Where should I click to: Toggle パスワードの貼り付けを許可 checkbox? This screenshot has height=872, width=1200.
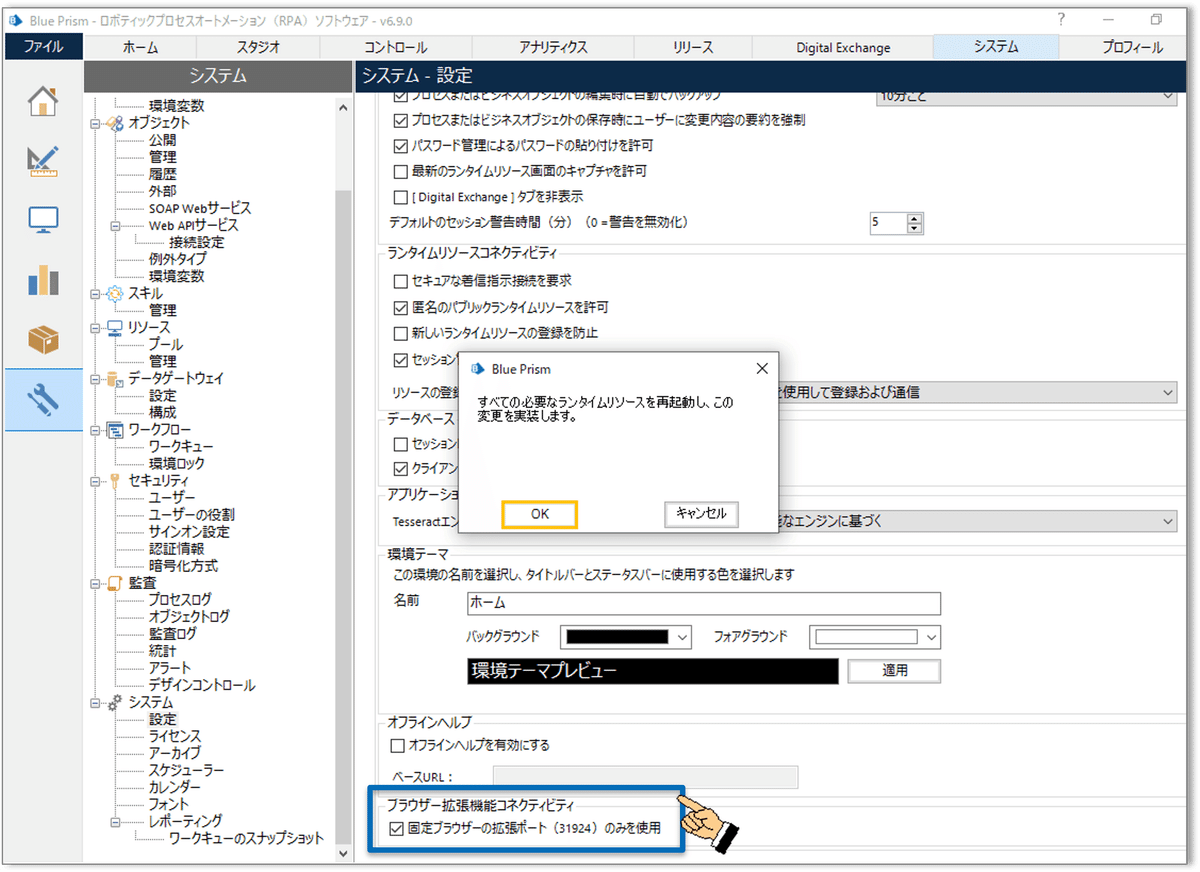(401, 146)
